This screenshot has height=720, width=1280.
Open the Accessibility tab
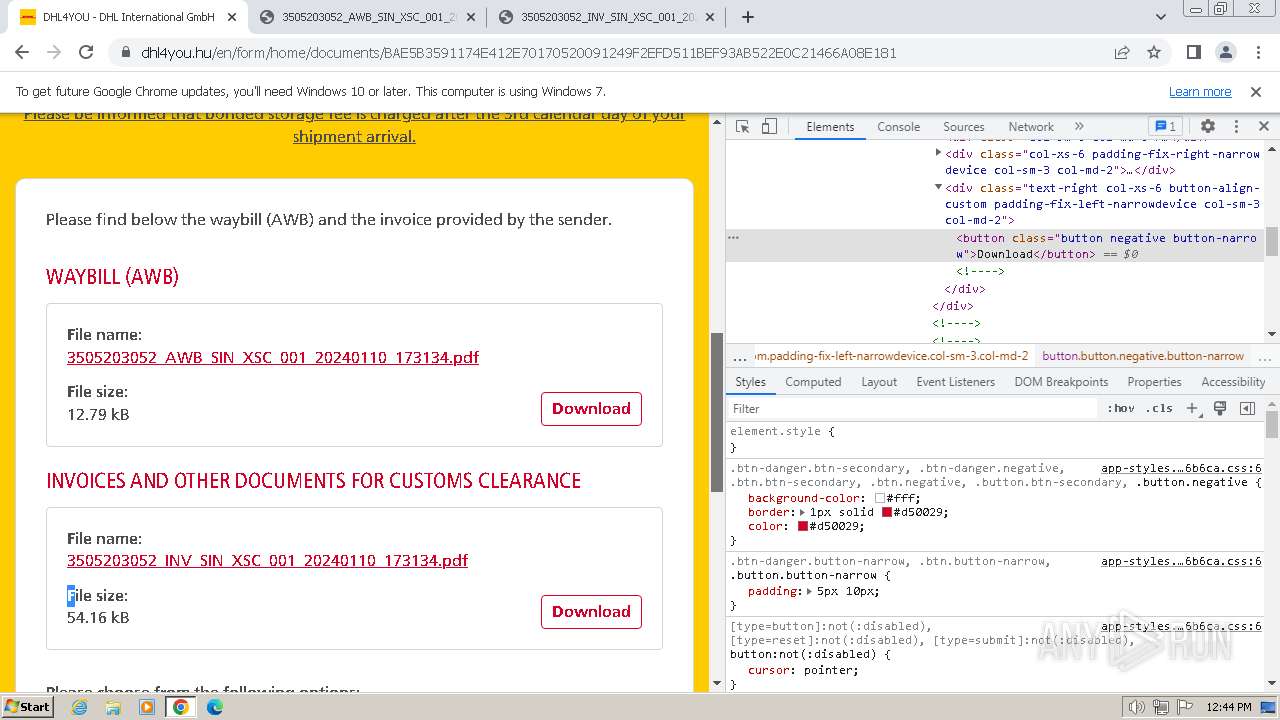(x=1233, y=382)
